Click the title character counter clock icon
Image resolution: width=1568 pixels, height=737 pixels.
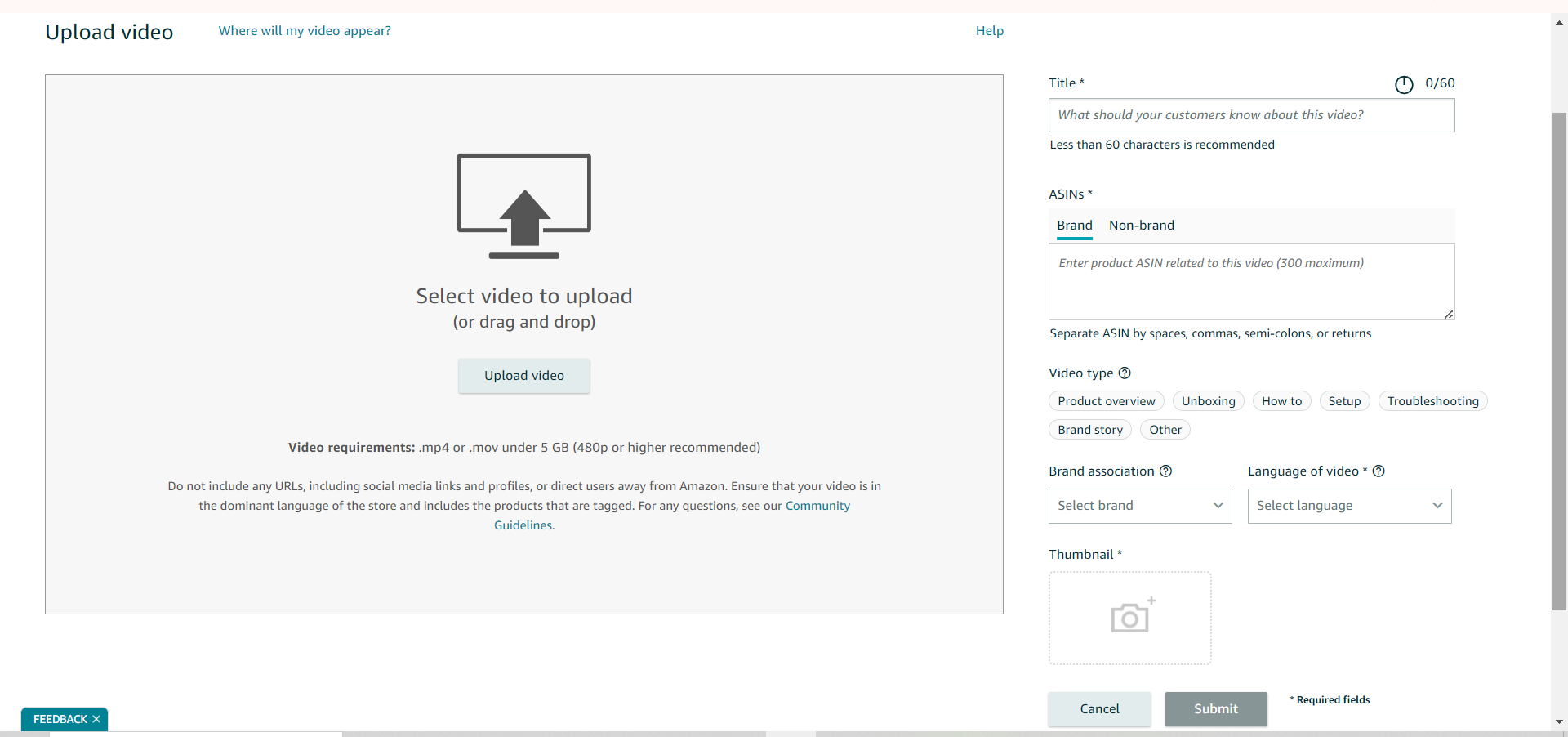pyautogui.click(x=1403, y=84)
